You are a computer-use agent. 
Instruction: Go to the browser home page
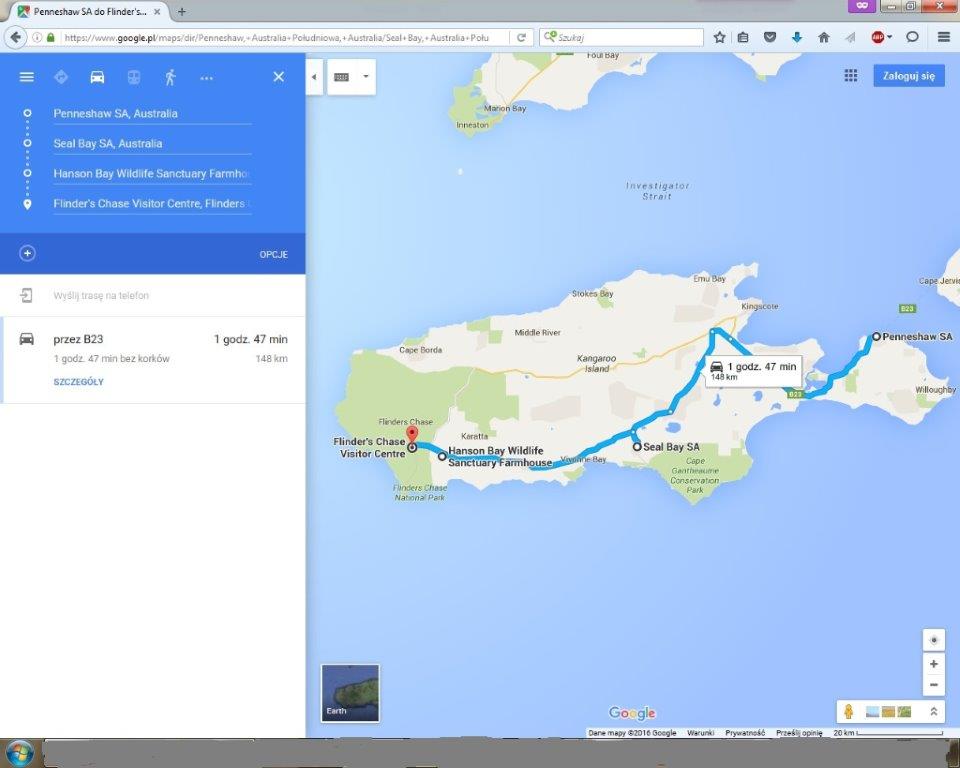tap(823, 37)
